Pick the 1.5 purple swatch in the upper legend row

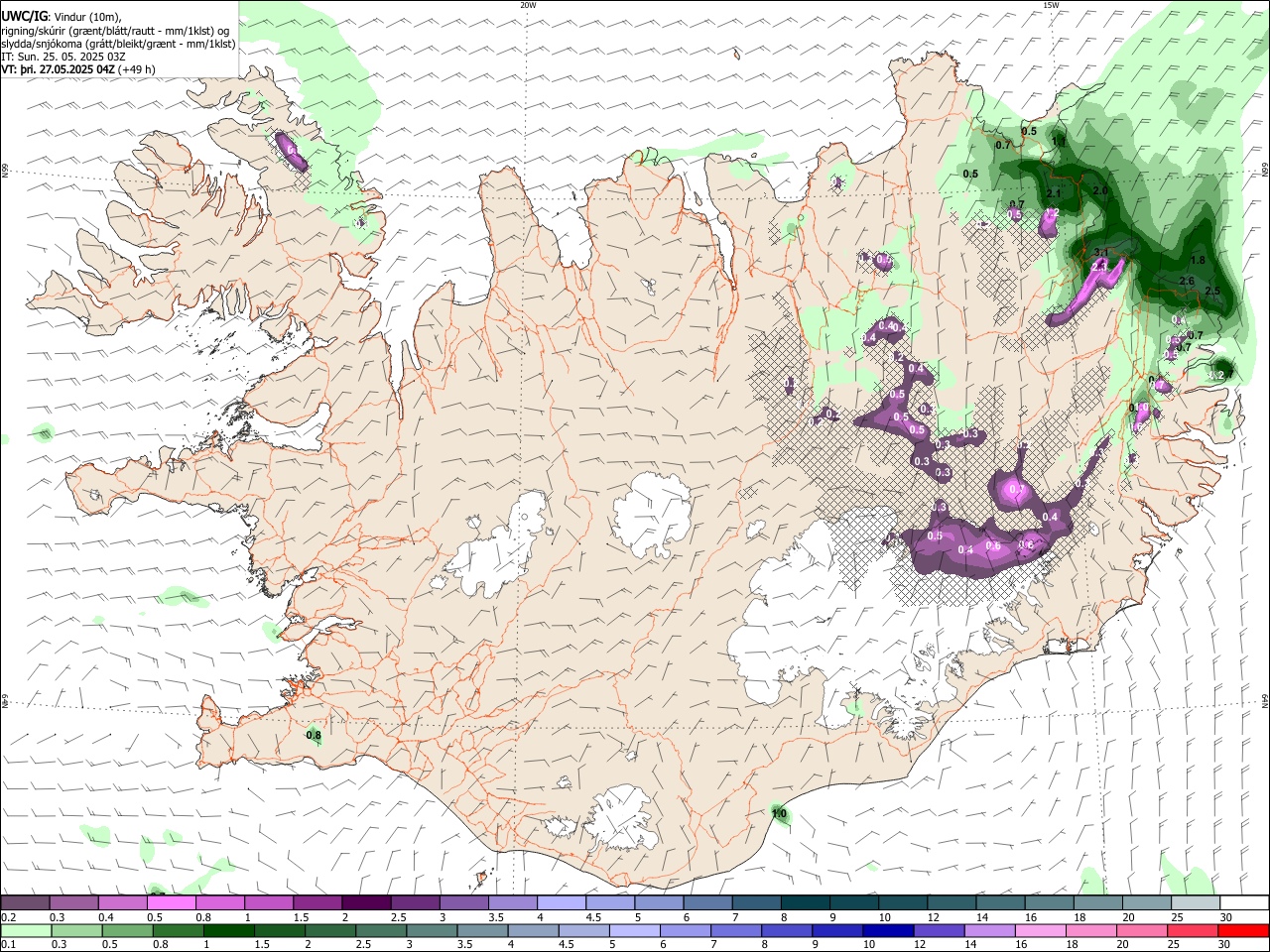pyautogui.click(x=318, y=903)
